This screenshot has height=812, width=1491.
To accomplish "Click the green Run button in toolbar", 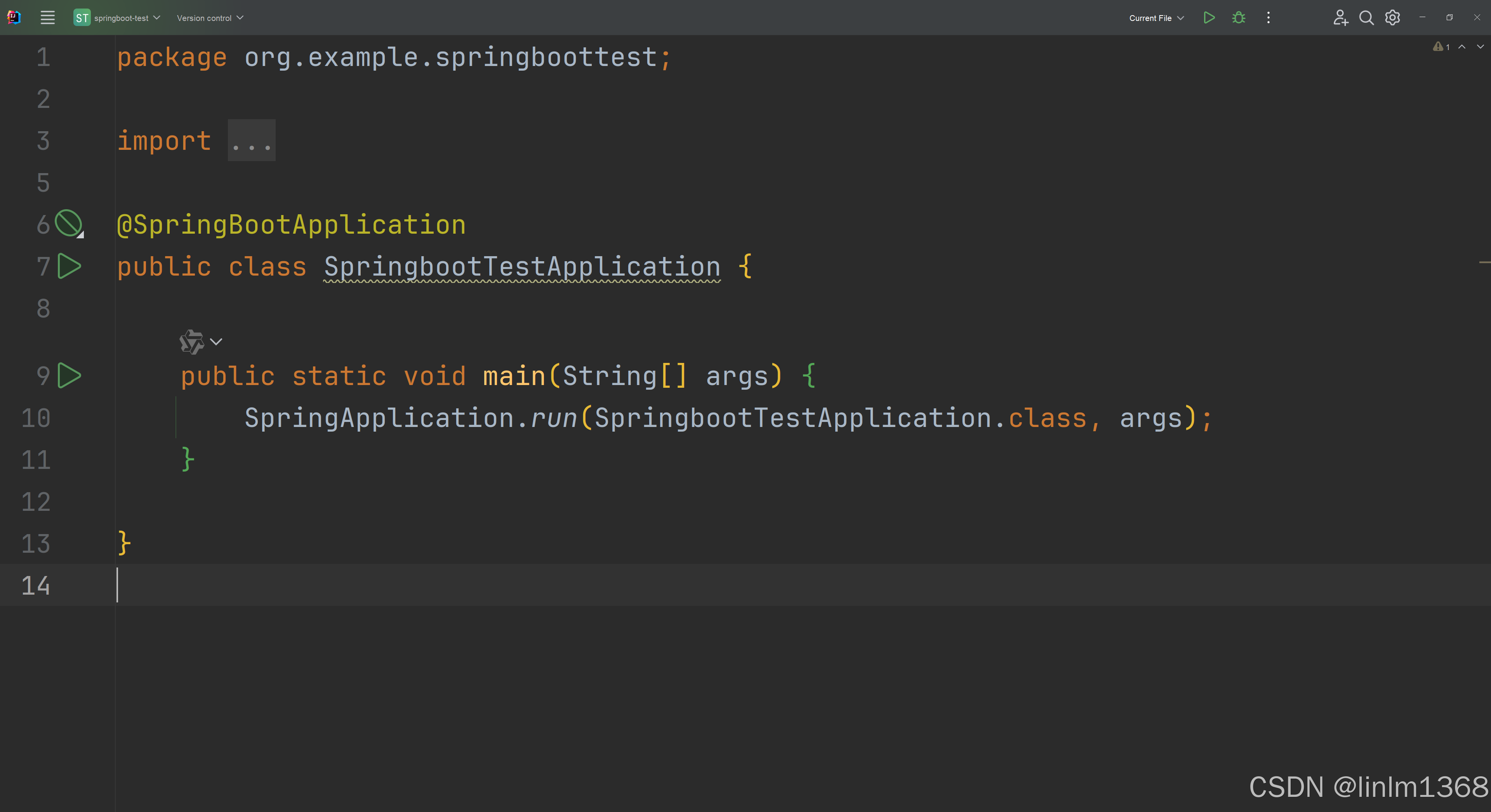I will click(x=1209, y=18).
